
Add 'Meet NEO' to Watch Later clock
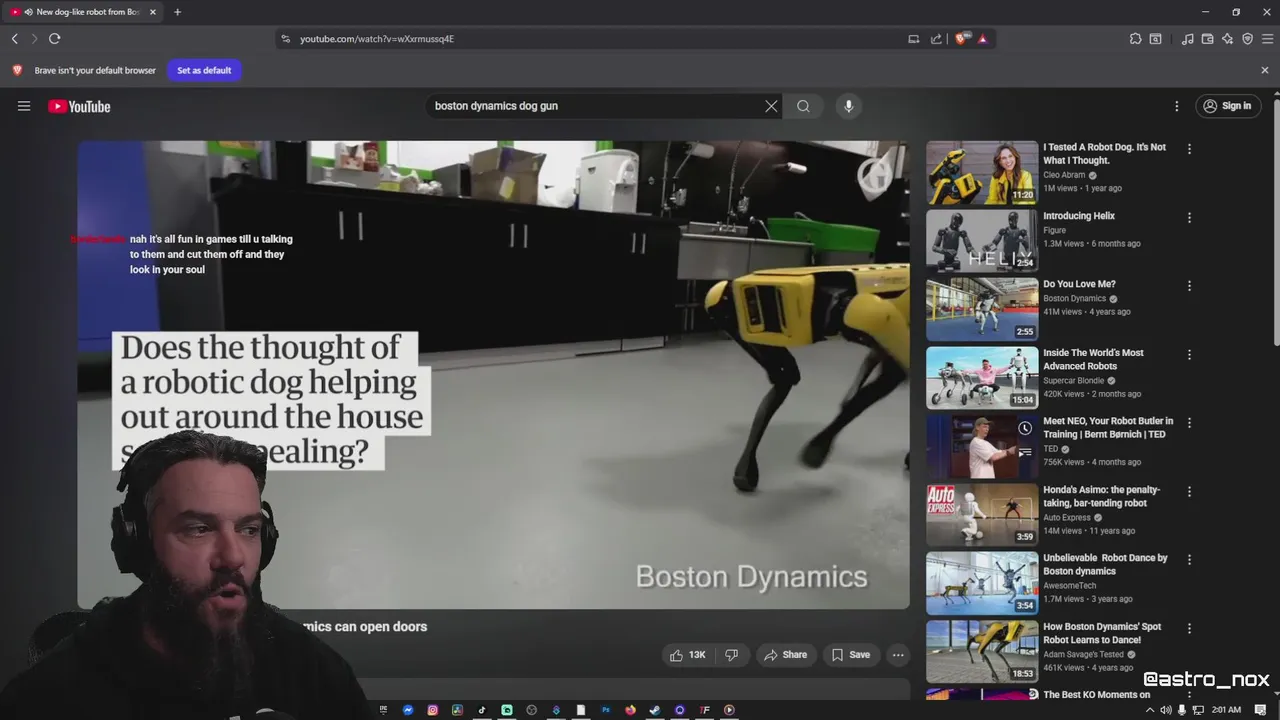(1025, 428)
